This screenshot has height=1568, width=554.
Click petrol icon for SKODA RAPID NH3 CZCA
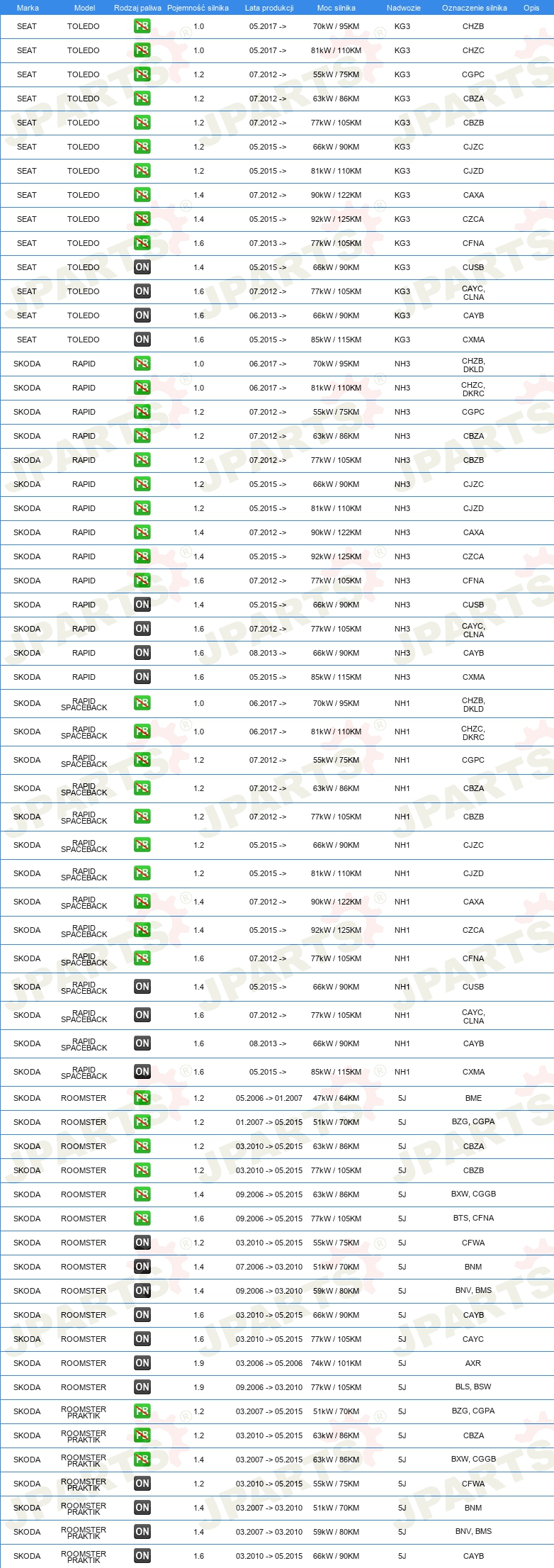pyautogui.click(x=142, y=556)
